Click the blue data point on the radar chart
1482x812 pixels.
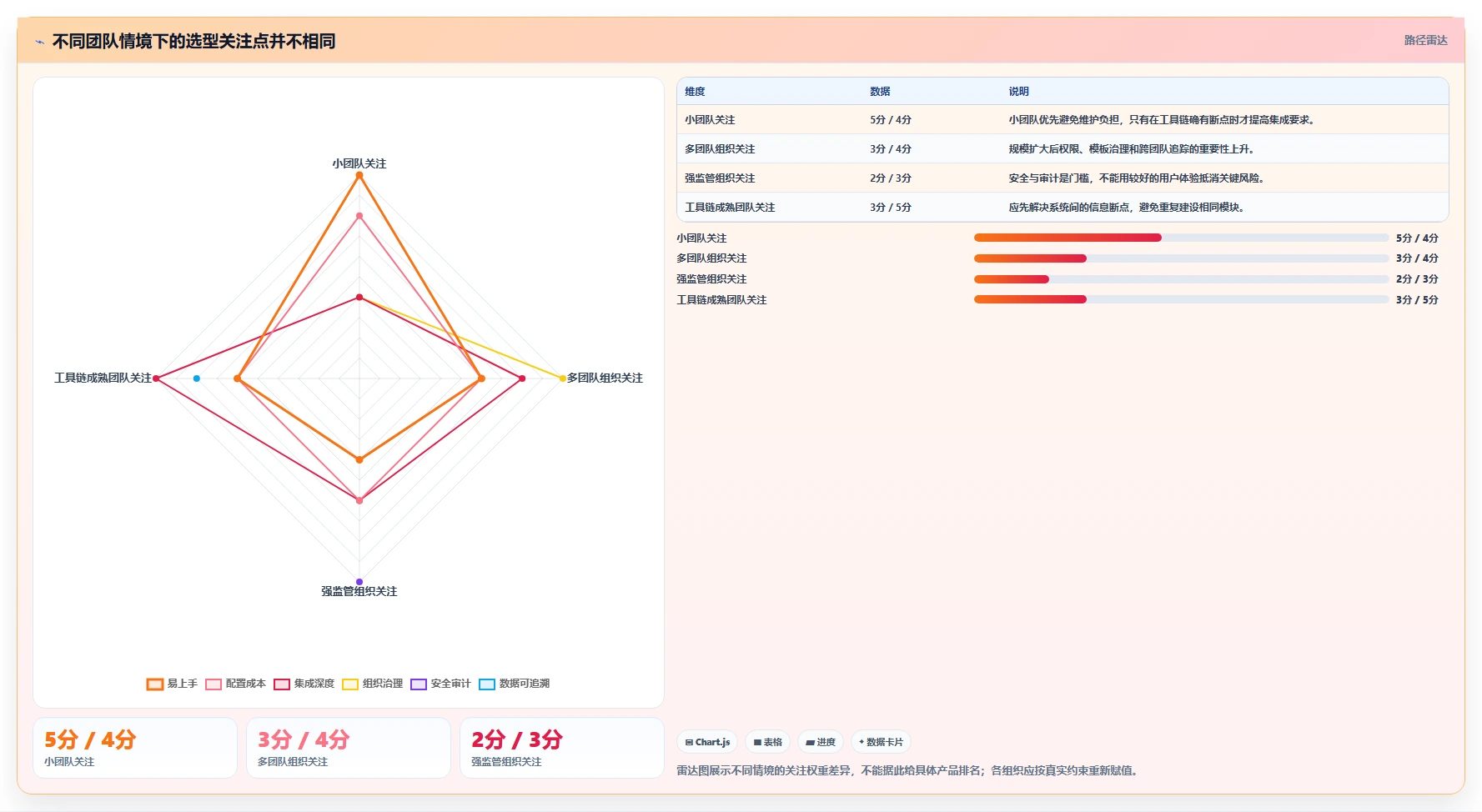[x=197, y=378]
